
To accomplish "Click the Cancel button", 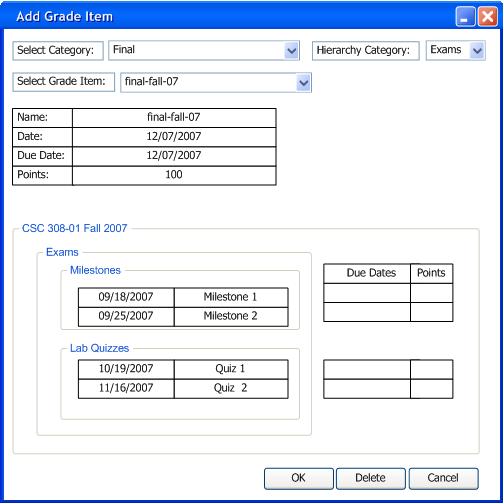I will 443,478.
